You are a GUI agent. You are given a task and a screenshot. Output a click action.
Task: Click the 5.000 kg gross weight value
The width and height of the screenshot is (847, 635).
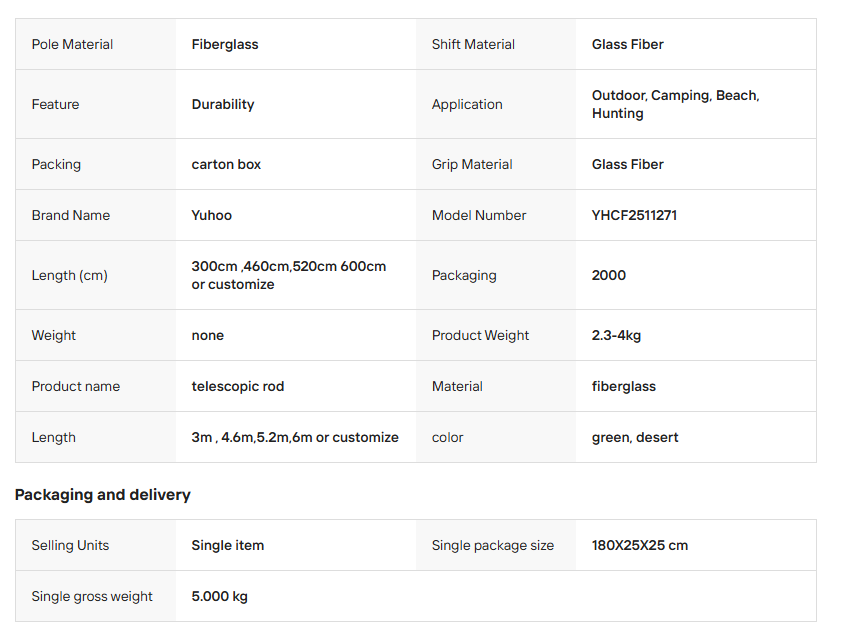(220, 596)
